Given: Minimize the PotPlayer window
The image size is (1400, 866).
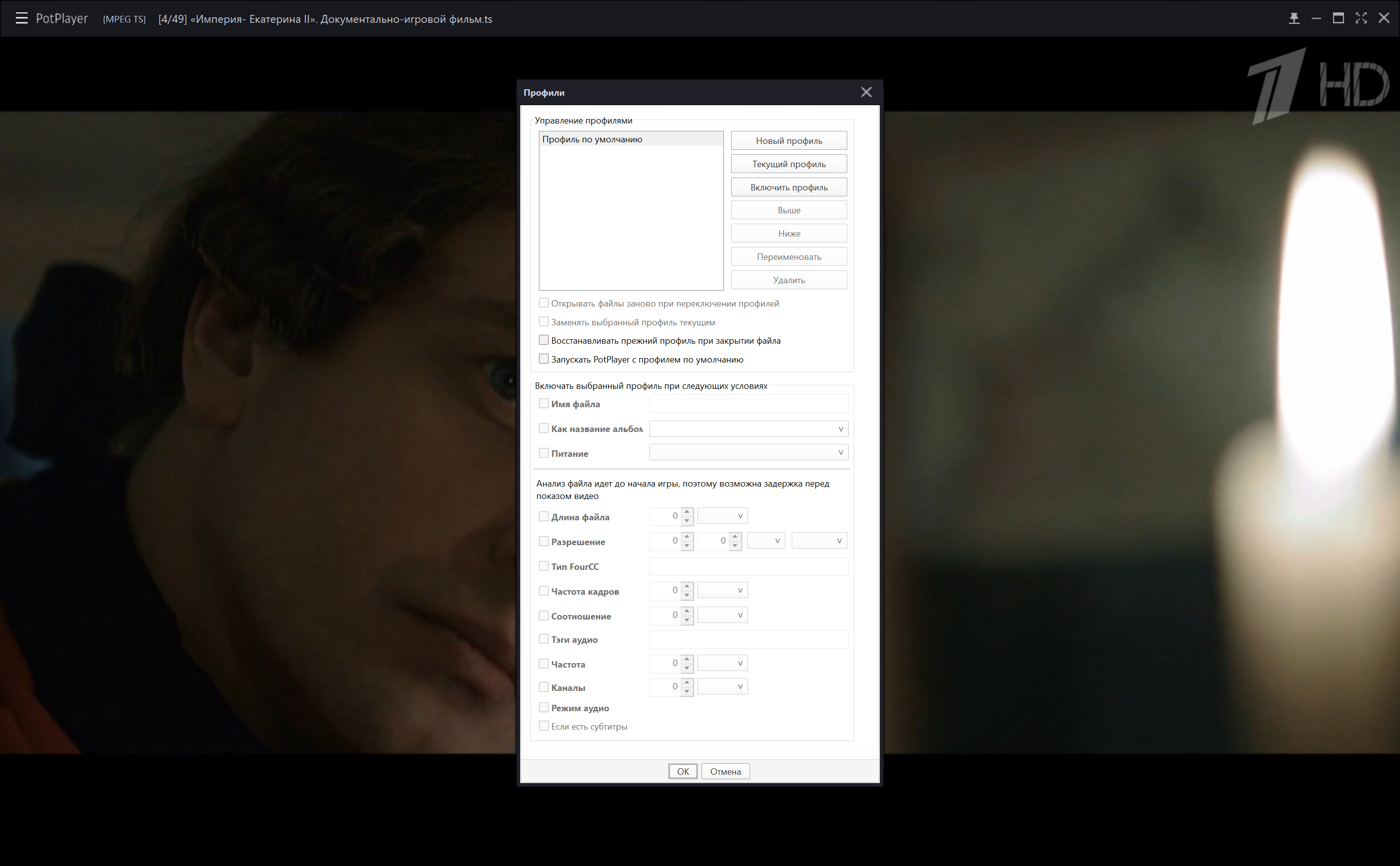Looking at the screenshot, I should point(1316,18).
